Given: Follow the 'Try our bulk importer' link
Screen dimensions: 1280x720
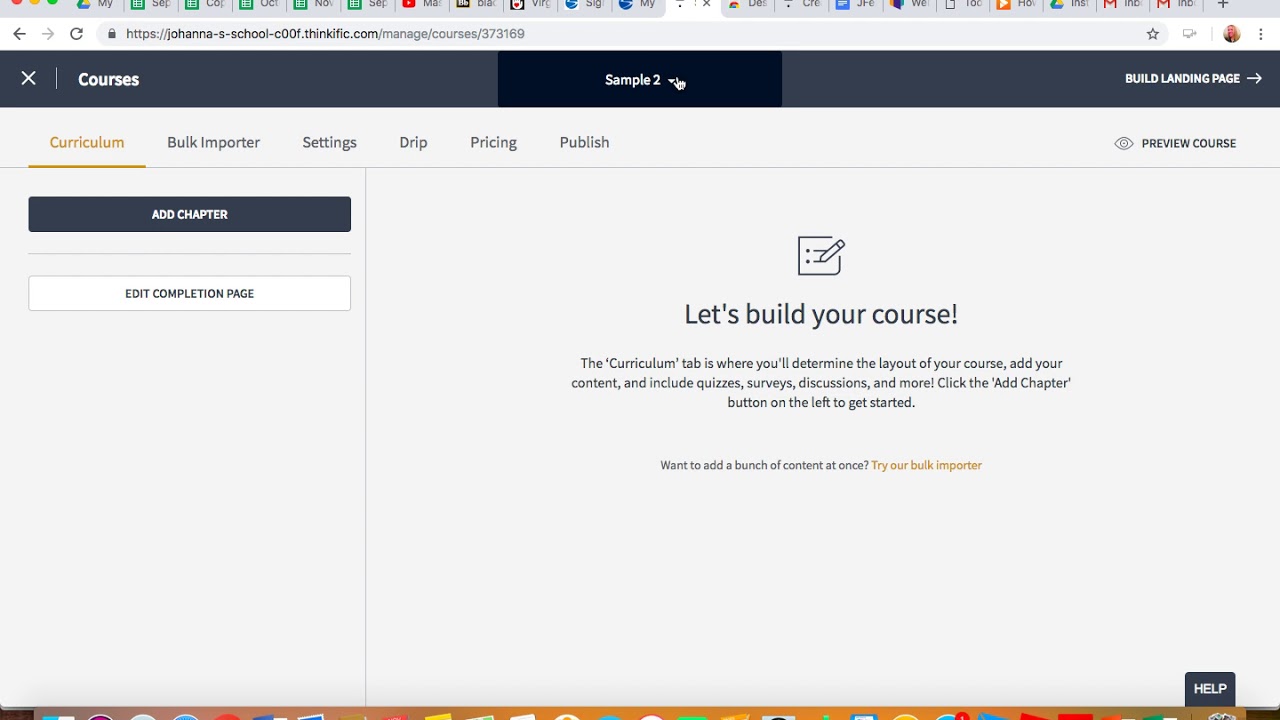Looking at the screenshot, I should (x=926, y=465).
